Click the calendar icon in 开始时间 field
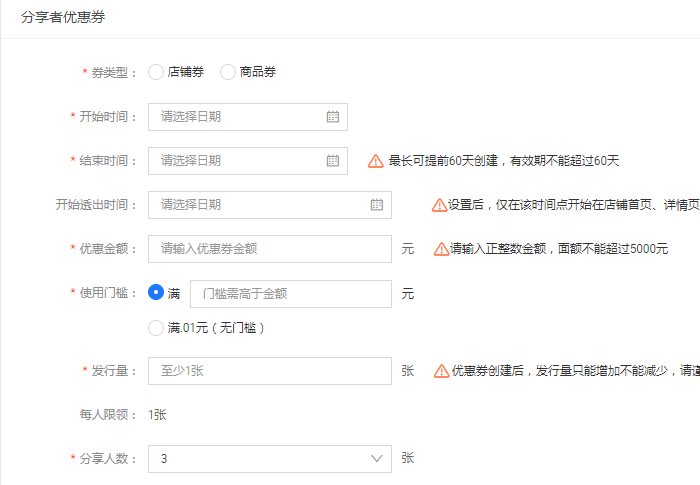700x485 pixels. point(333,117)
